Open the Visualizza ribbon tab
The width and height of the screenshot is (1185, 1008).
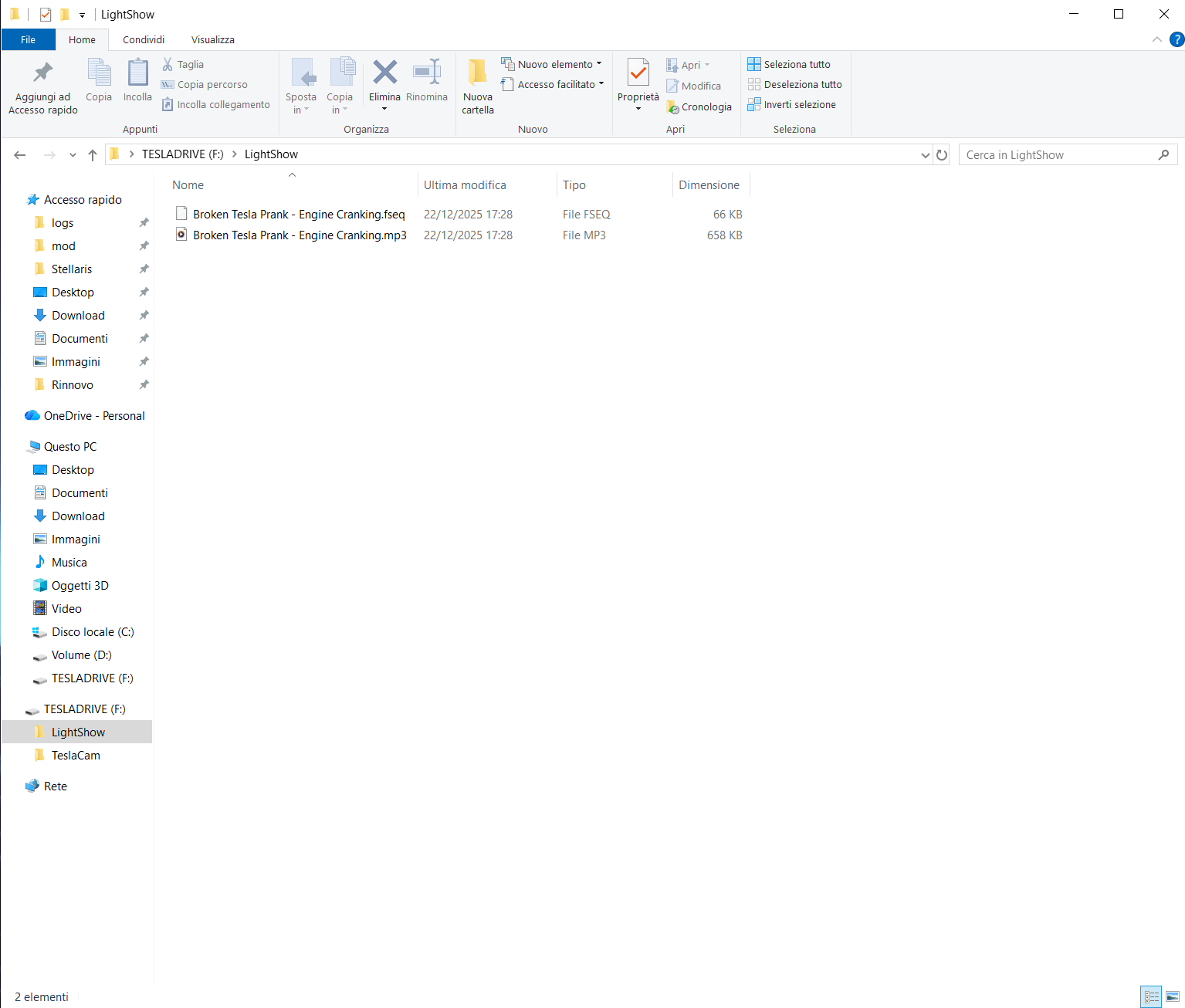pyautogui.click(x=213, y=39)
